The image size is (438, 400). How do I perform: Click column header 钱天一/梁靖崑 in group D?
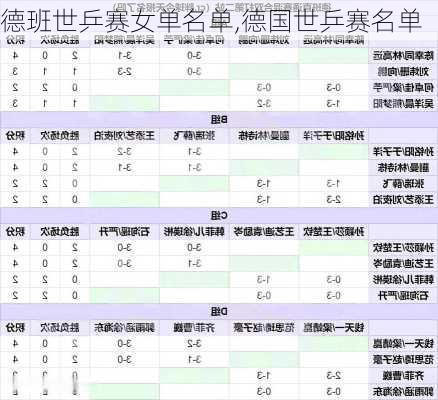pyautogui.click(x=334, y=328)
